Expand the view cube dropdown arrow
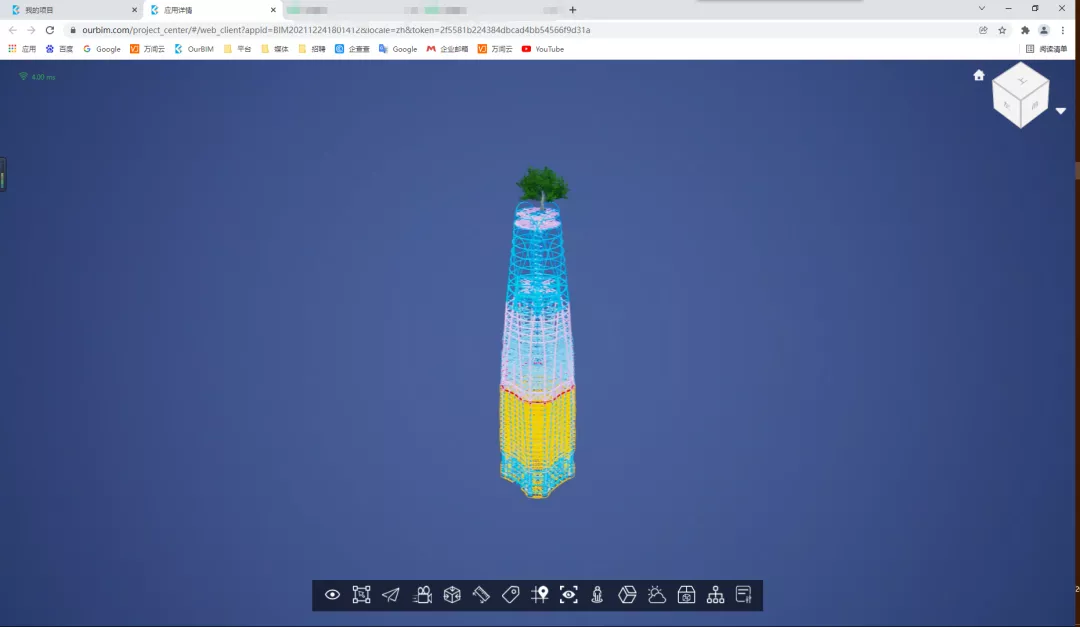Viewport: 1080px width, 627px height. click(x=1061, y=111)
